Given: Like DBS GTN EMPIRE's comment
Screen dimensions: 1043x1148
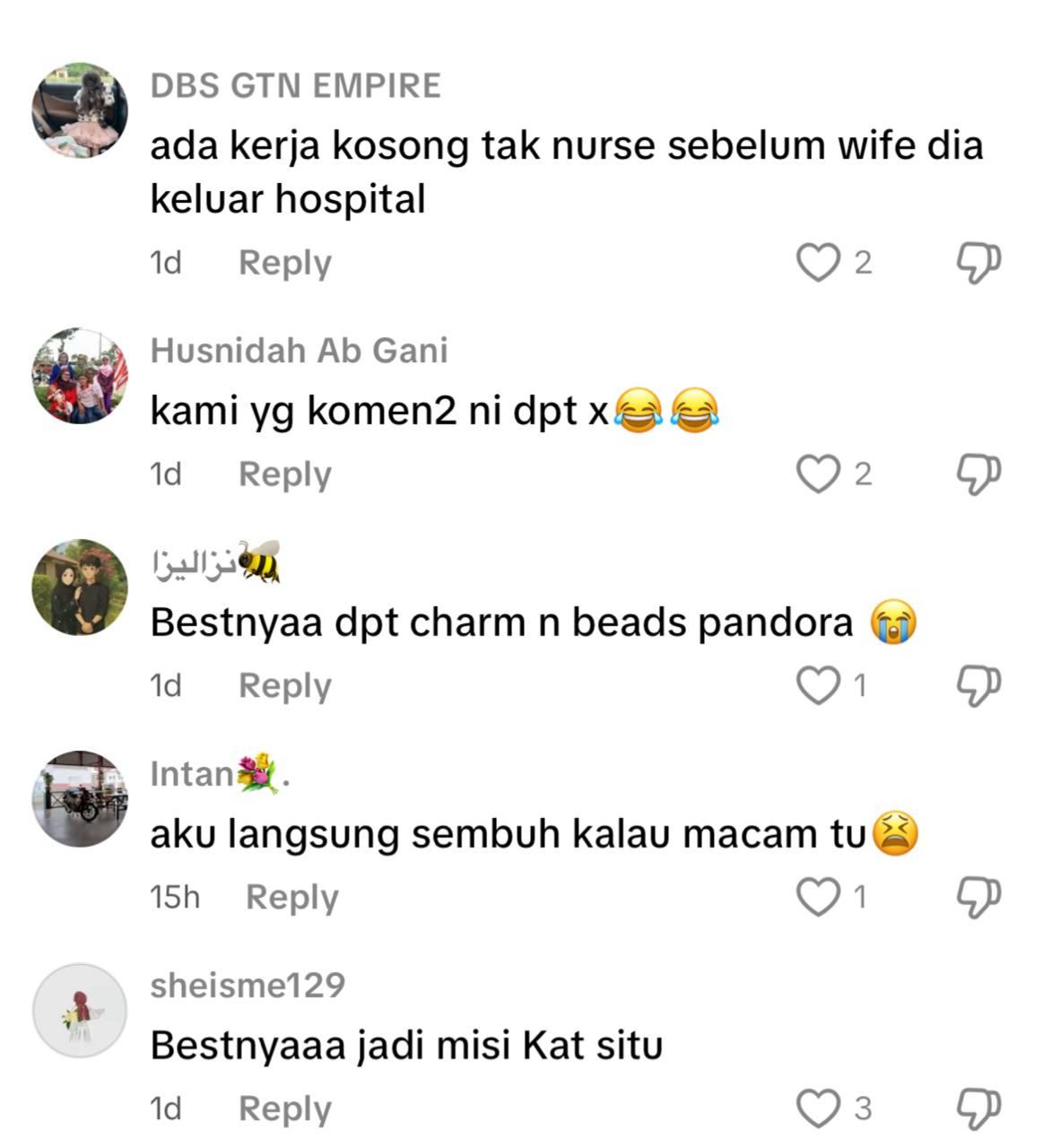Looking at the screenshot, I should [817, 263].
